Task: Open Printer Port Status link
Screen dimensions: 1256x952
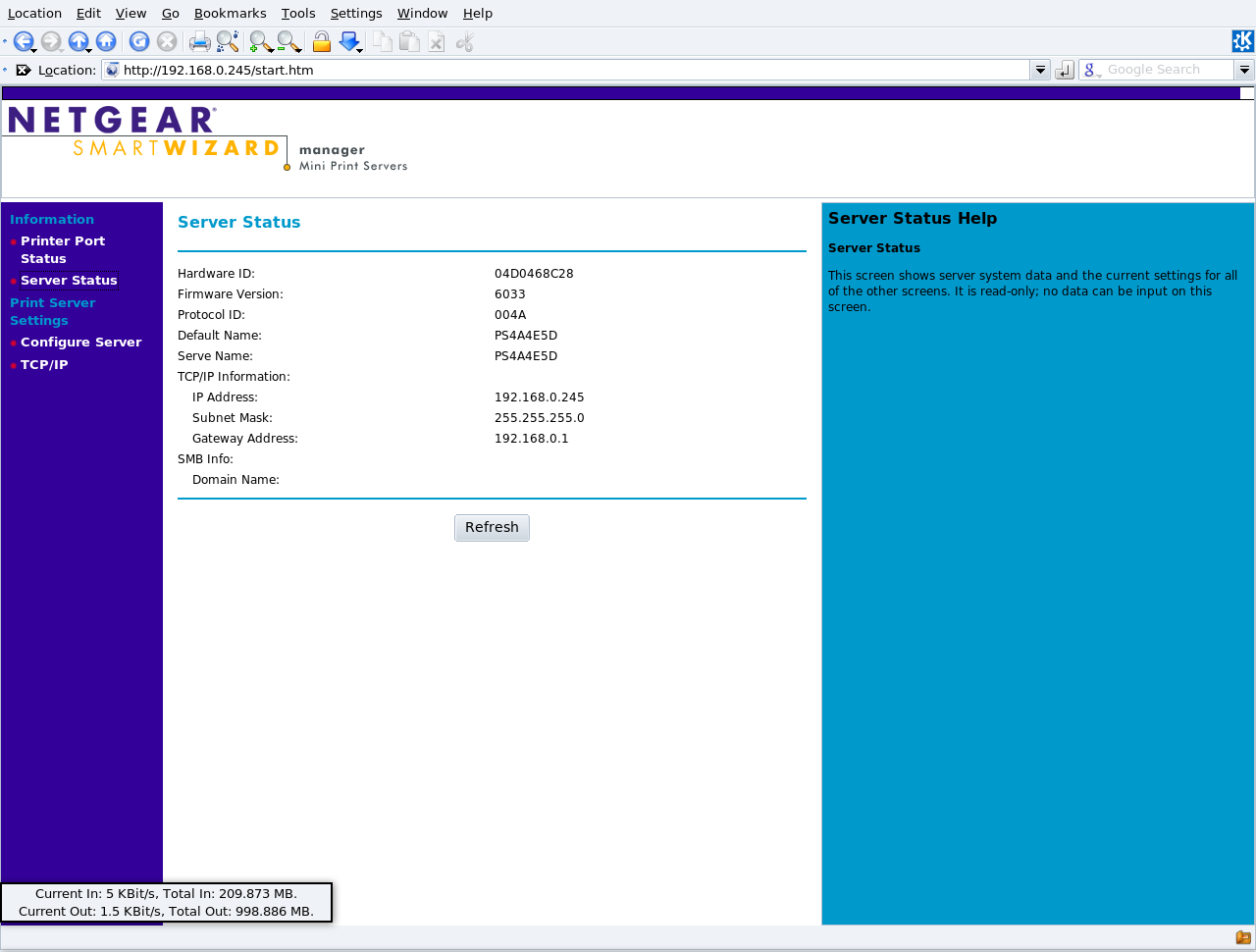Action: click(63, 249)
